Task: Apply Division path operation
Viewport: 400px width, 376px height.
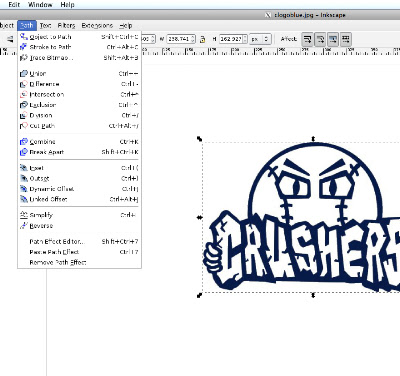Action: 79,115
